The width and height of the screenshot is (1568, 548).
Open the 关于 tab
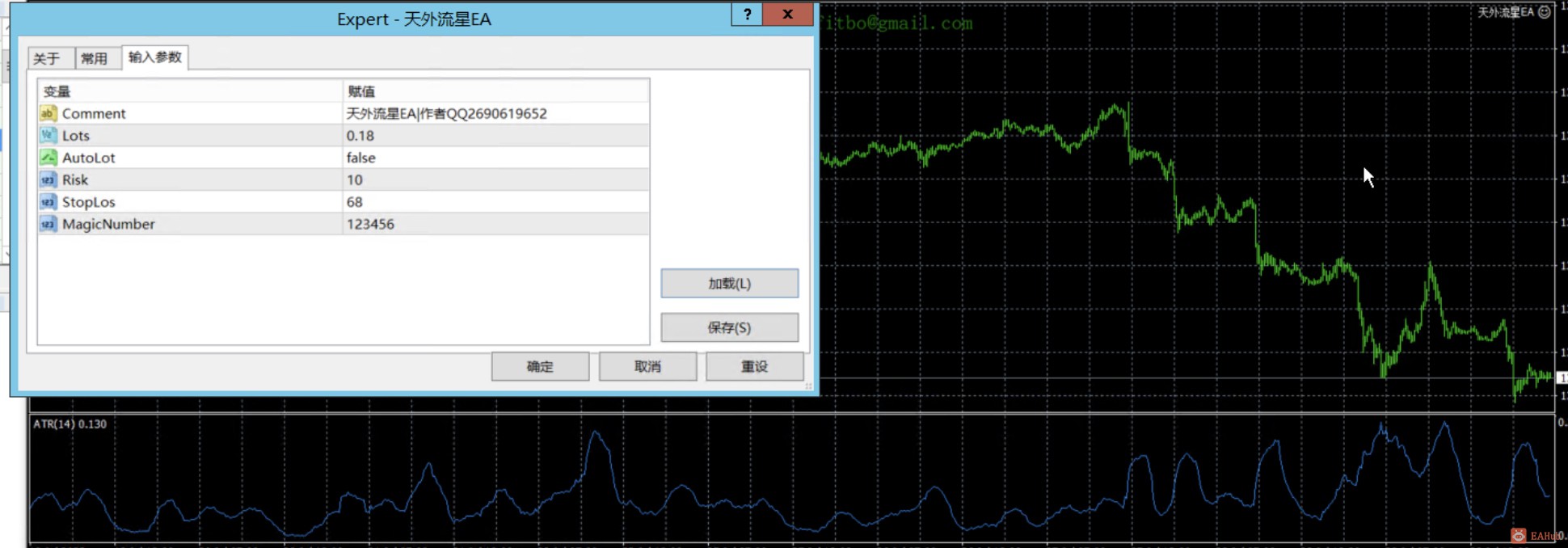(50, 58)
